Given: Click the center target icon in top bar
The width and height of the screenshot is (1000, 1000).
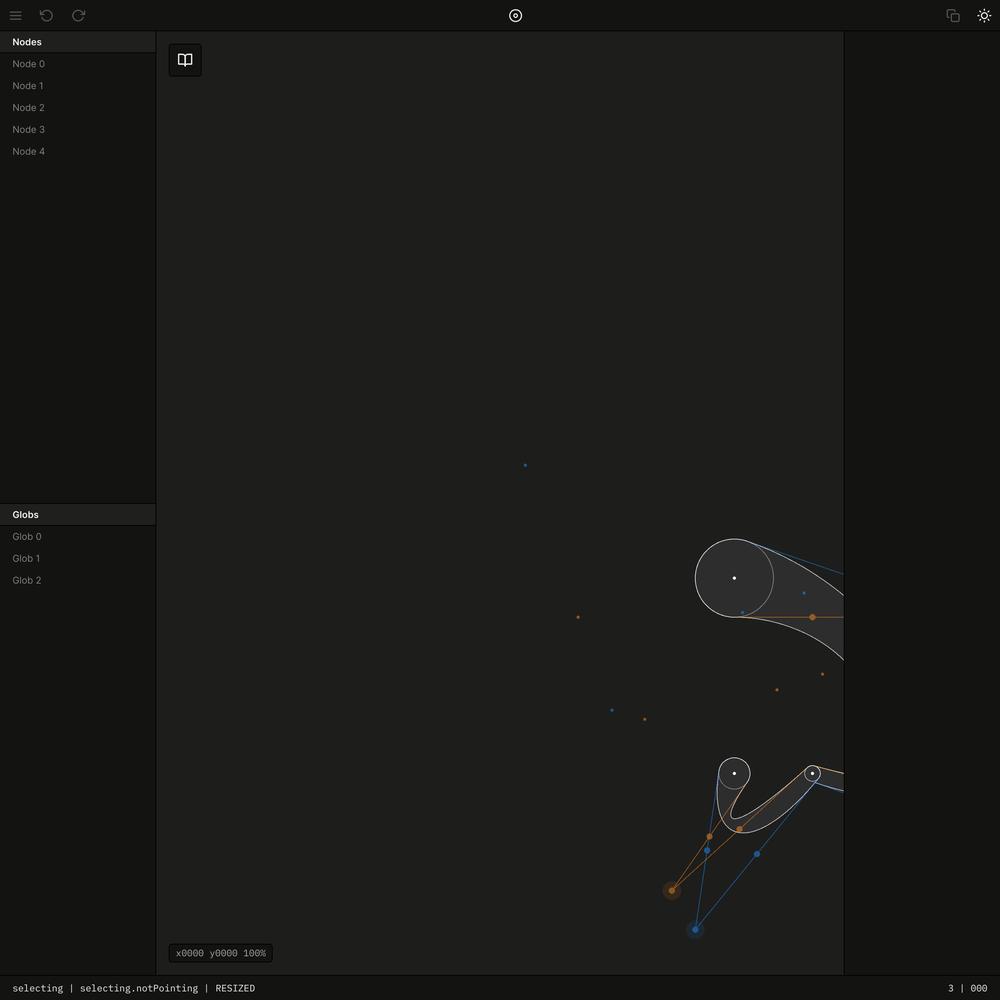Looking at the screenshot, I should click(515, 15).
